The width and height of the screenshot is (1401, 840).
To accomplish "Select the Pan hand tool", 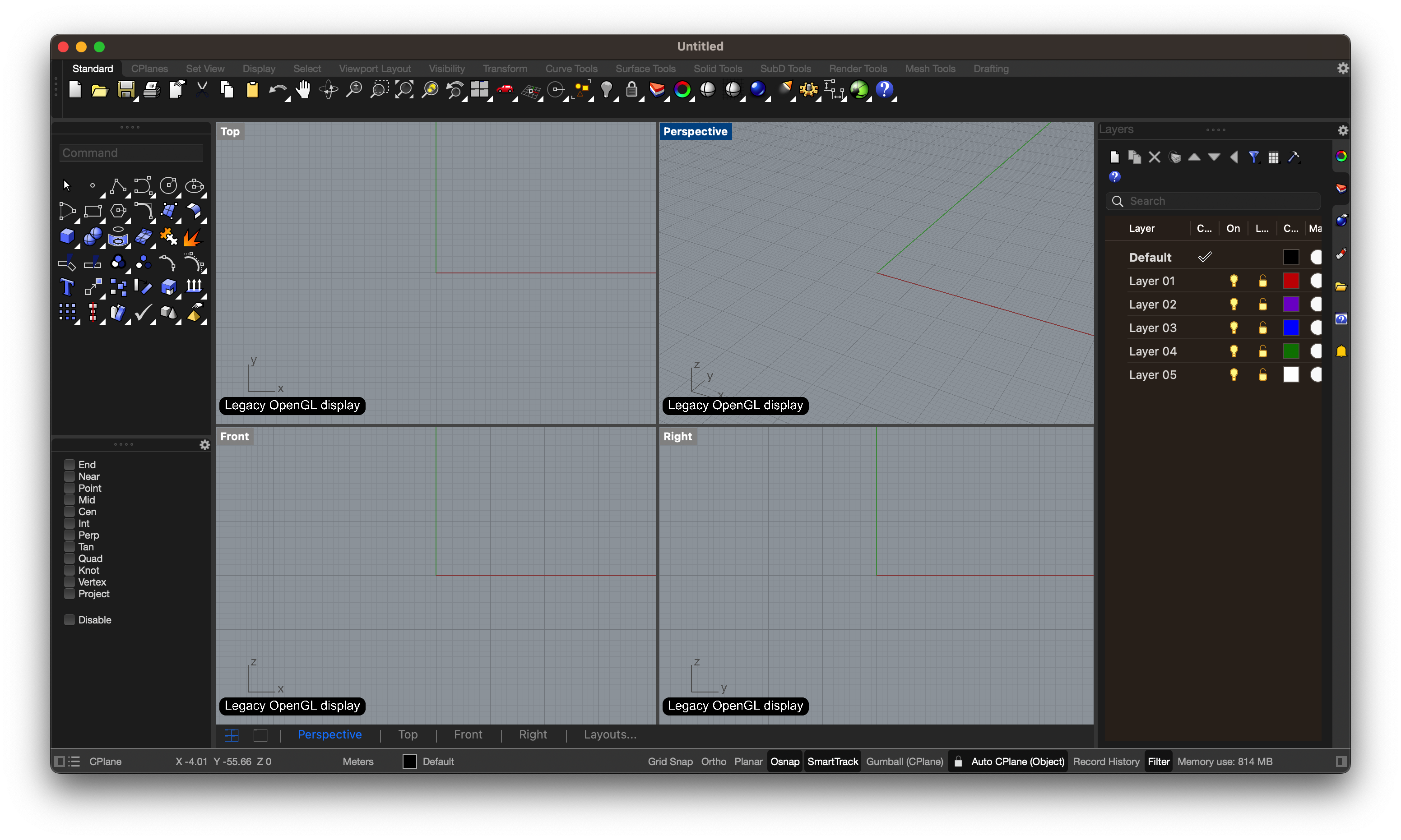I will (303, 90).
